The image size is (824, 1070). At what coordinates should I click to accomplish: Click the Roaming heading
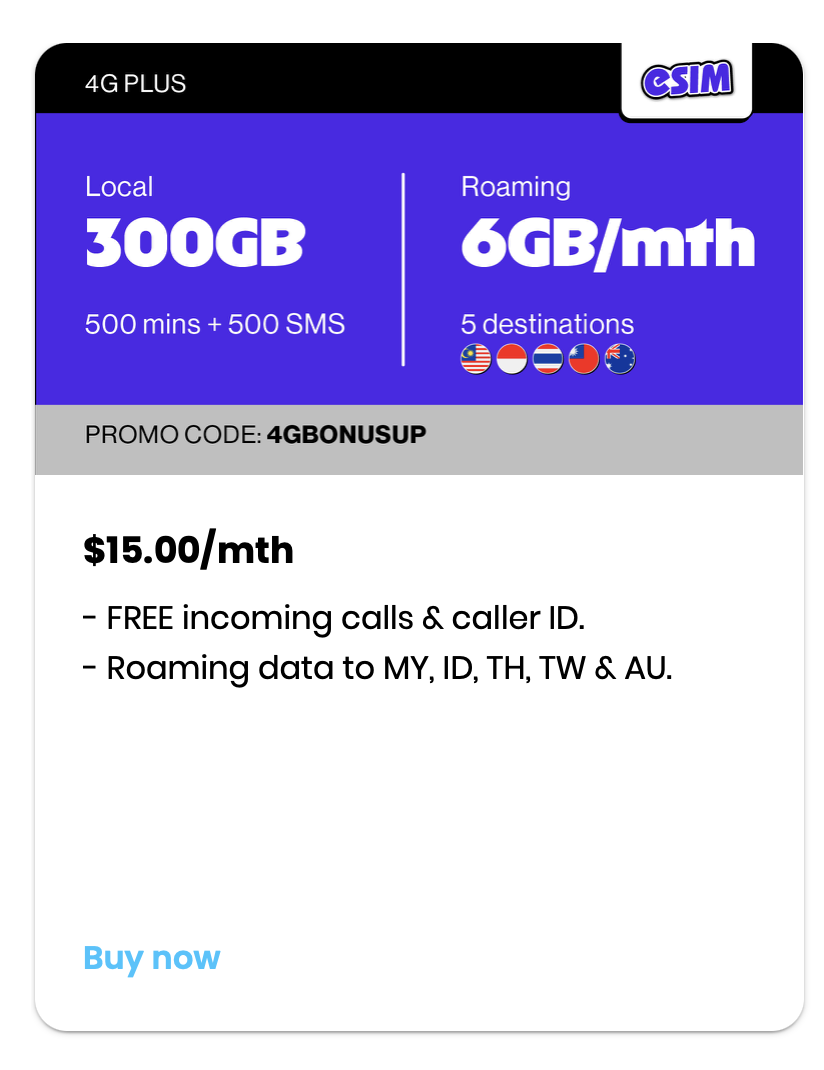click(515, 187)
